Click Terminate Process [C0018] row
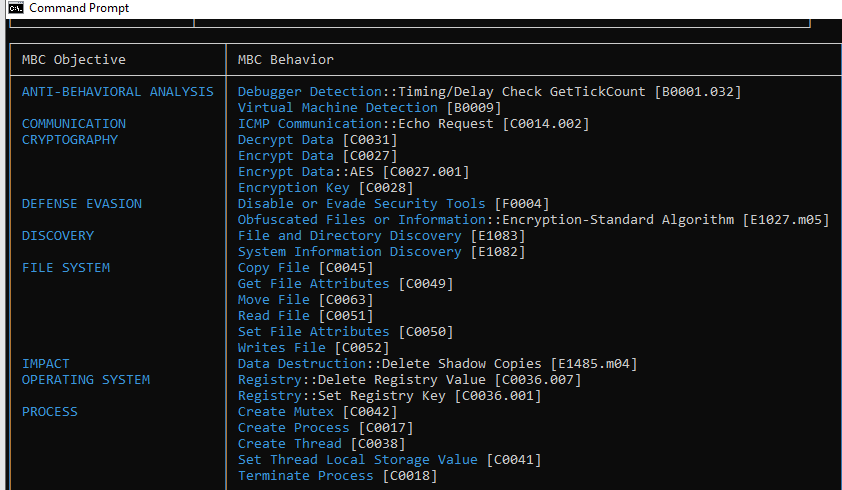Viewport: 842px width, 490px height. click(337, 476)
